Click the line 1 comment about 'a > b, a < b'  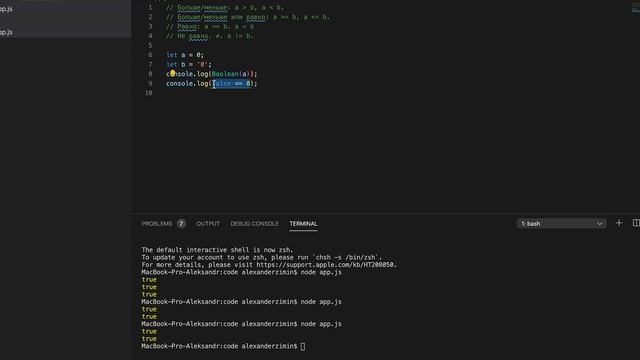(224, 7)
